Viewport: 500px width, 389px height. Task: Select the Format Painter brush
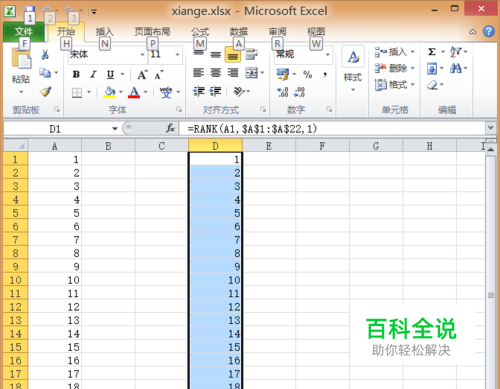pos(45,91)
